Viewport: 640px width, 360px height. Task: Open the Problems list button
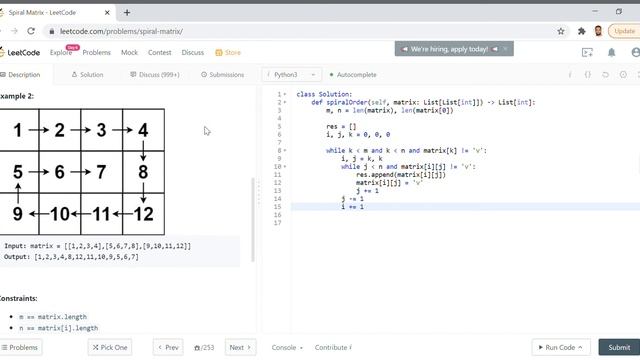20,347
